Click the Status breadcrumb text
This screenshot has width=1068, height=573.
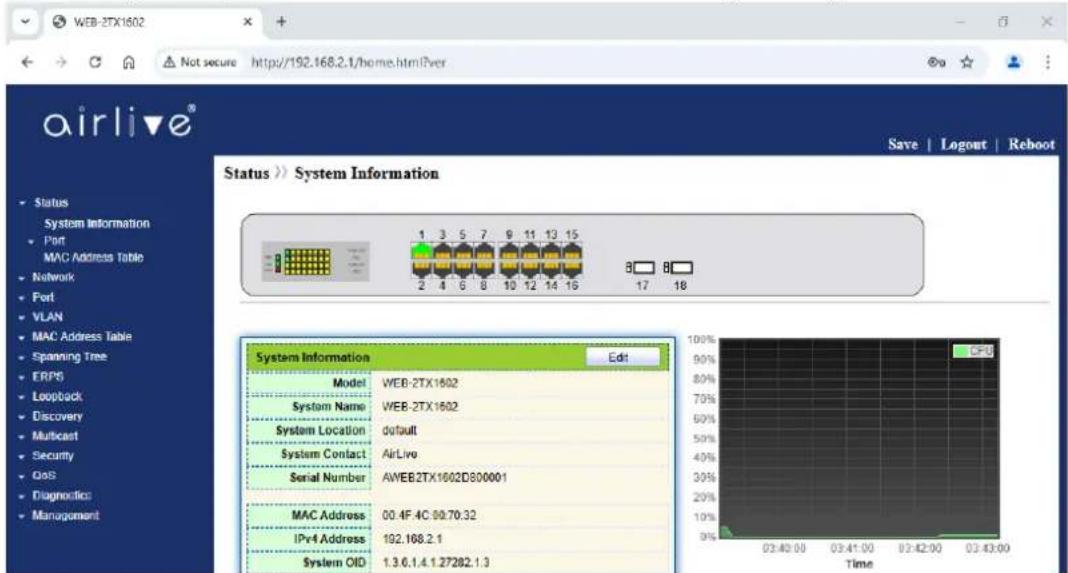(x=247, y=173)
